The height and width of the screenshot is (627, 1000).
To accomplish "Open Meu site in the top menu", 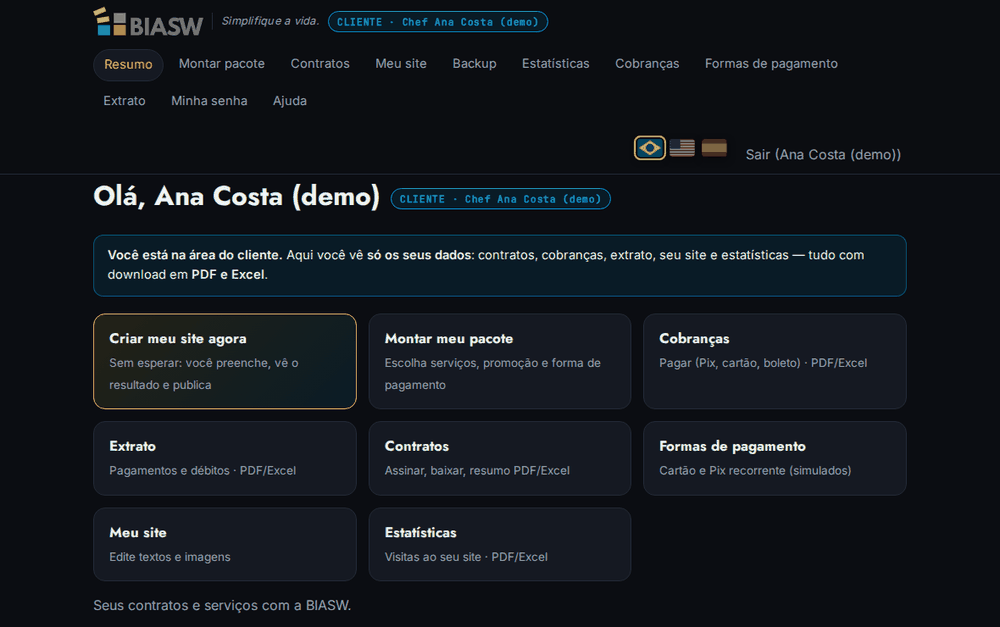I will click(x=401, y=64).
